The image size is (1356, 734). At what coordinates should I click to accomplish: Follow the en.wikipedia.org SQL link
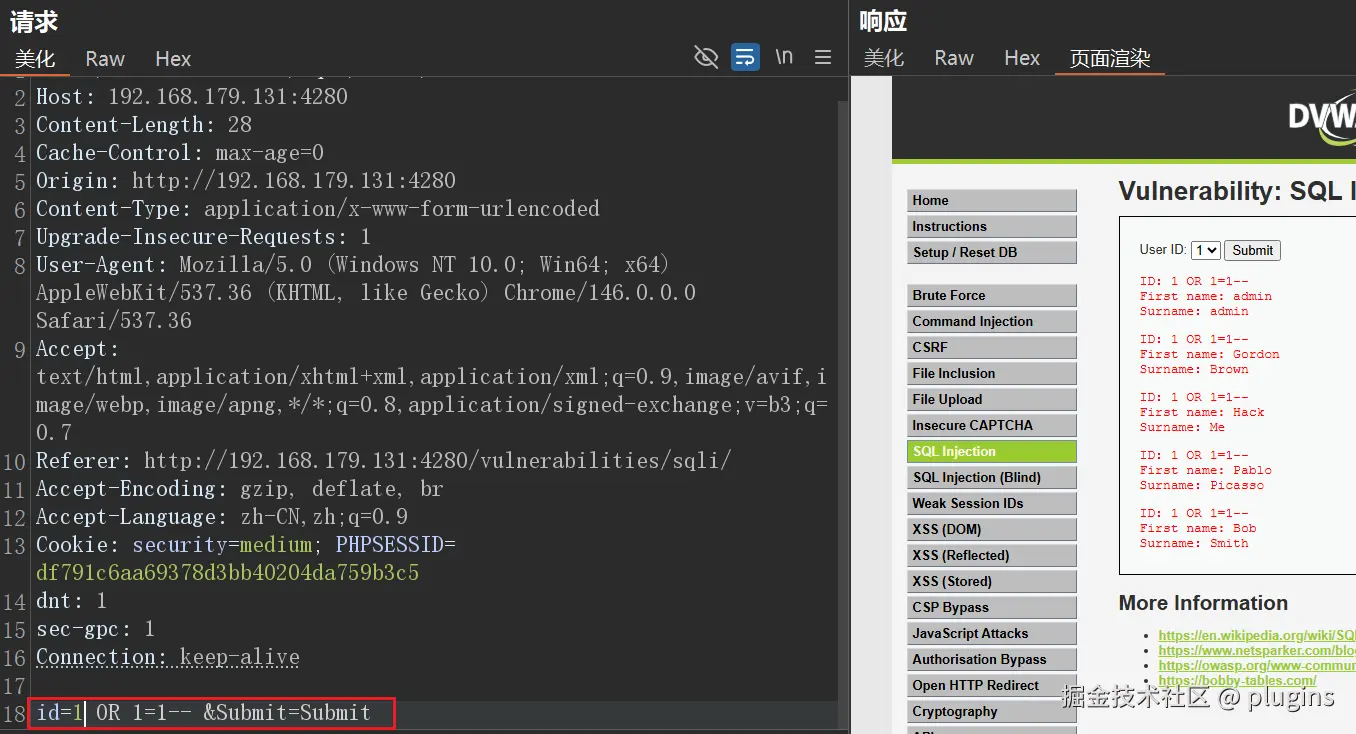[x=1257, y=635]
